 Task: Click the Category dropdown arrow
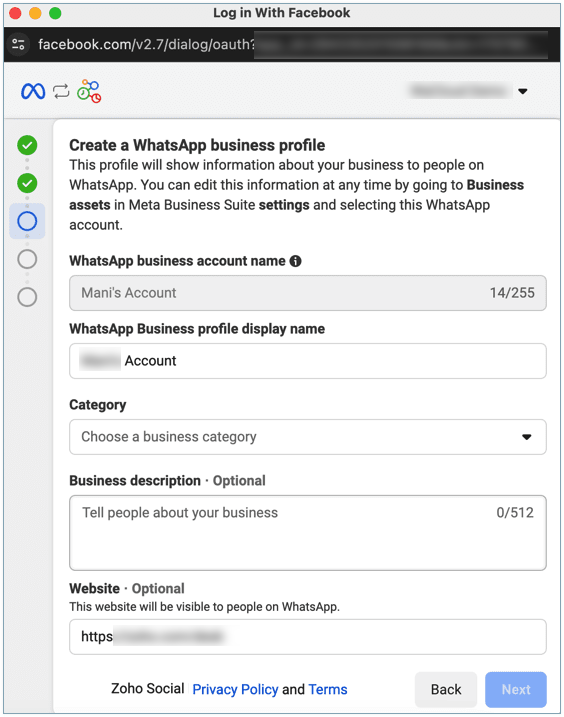[x=527, y=437]
